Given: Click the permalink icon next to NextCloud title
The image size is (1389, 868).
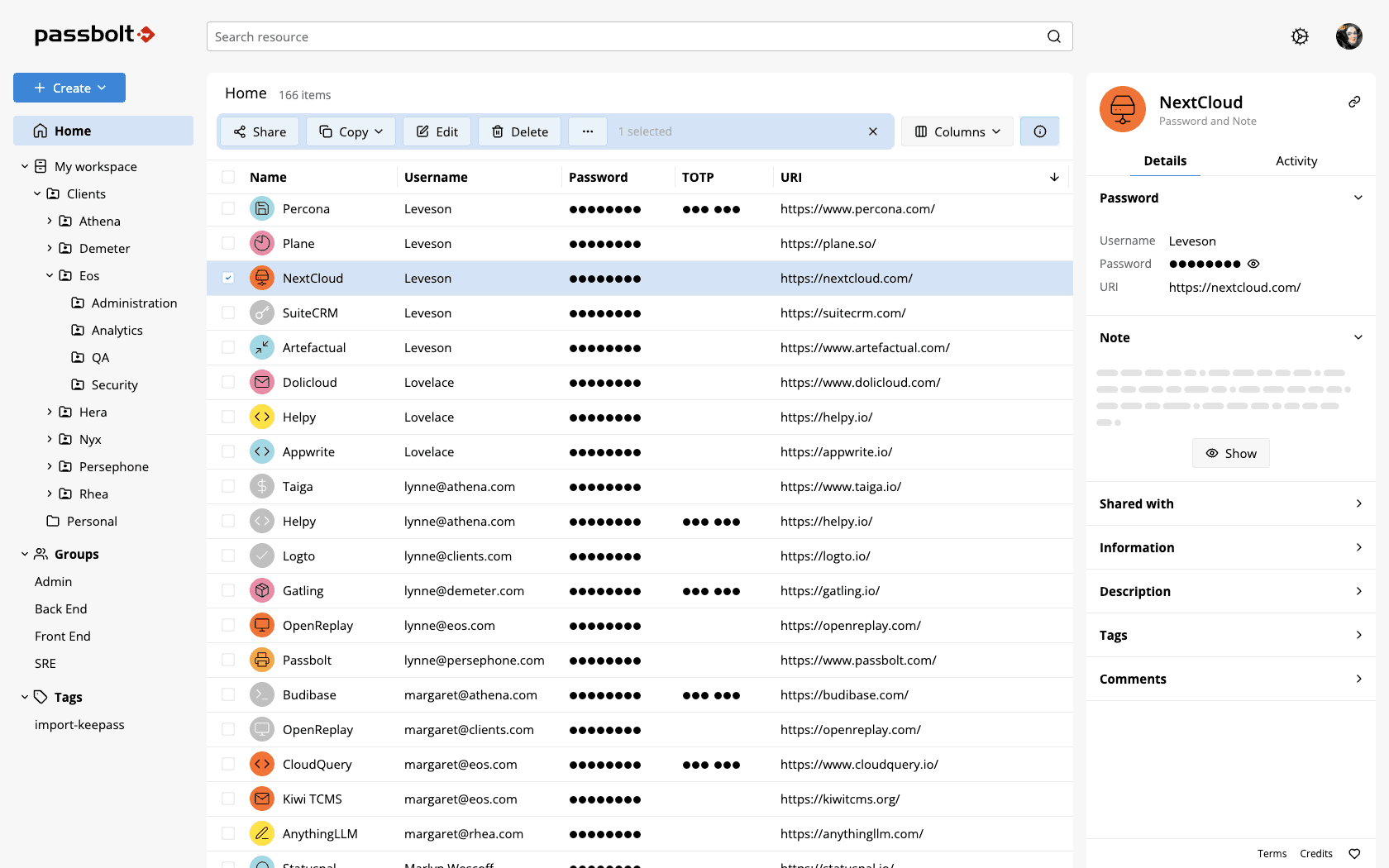Looking at the screenshot, I should [x=1354, y=102].
